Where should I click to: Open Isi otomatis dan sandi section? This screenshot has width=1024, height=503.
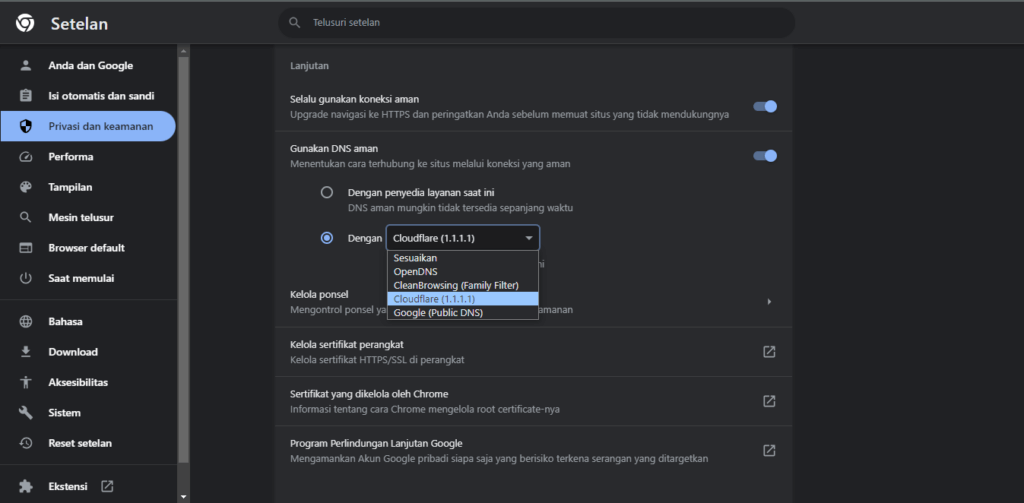tap(88, 96)
